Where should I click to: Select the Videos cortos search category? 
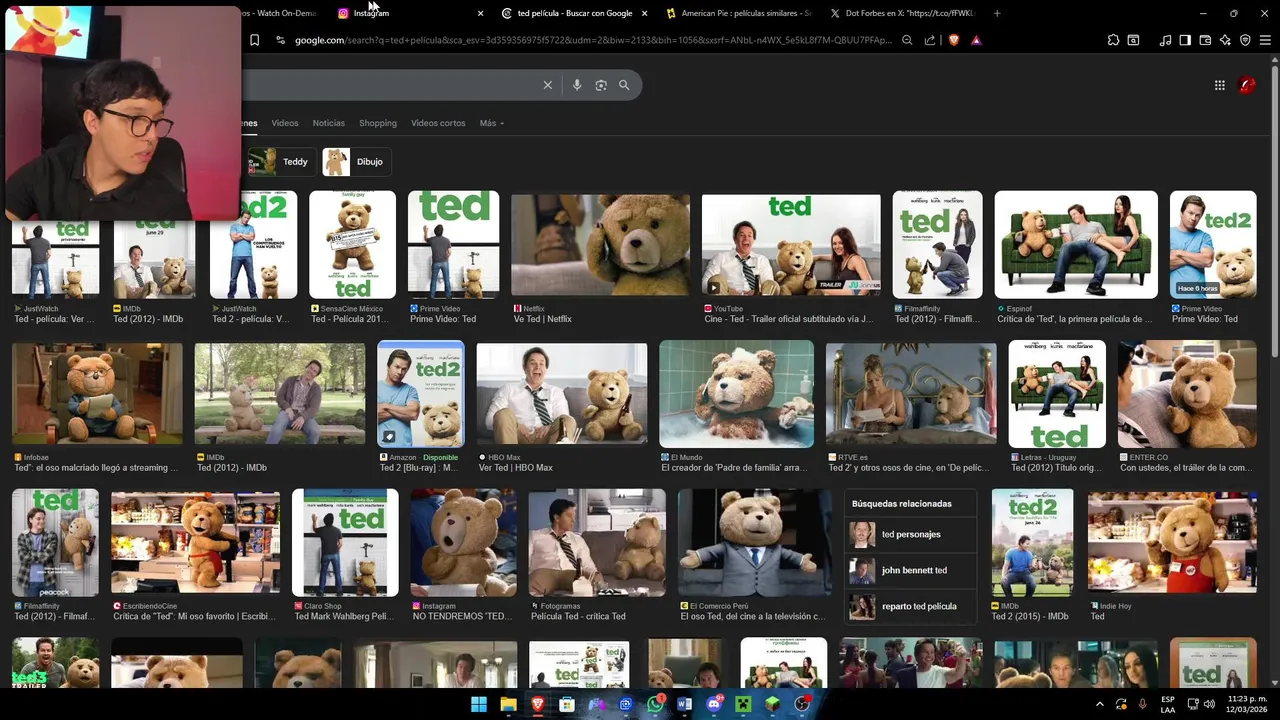(x=438, y=123)
